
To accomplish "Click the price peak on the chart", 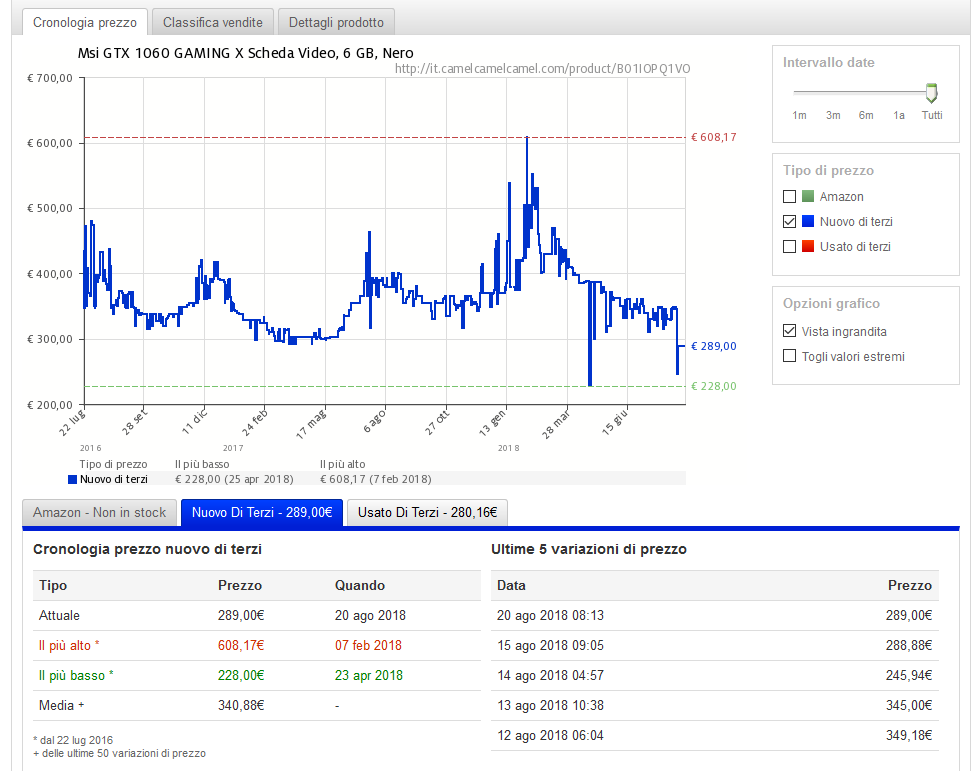I will coord(527,138).
